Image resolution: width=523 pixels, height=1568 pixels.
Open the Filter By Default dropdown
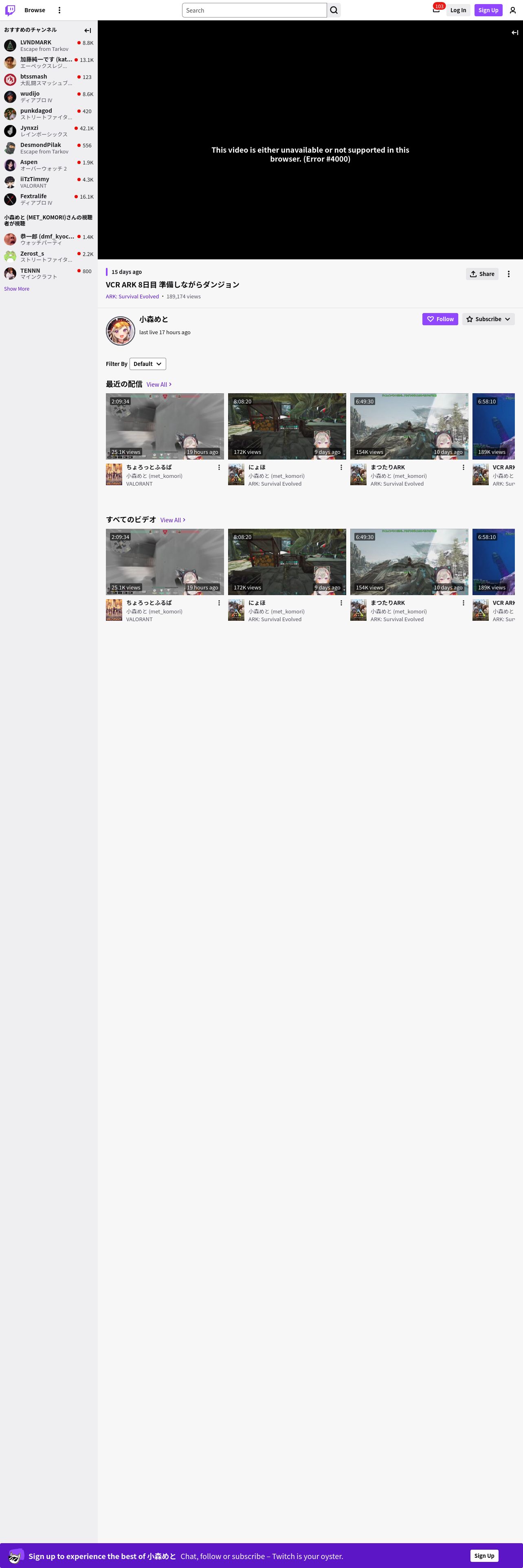(148, 364)
